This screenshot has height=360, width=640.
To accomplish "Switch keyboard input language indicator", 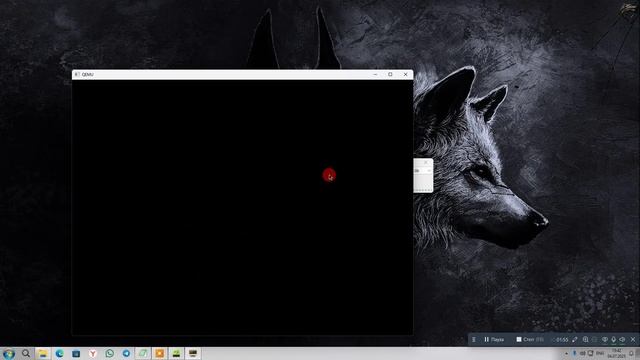I will point(600,353).
